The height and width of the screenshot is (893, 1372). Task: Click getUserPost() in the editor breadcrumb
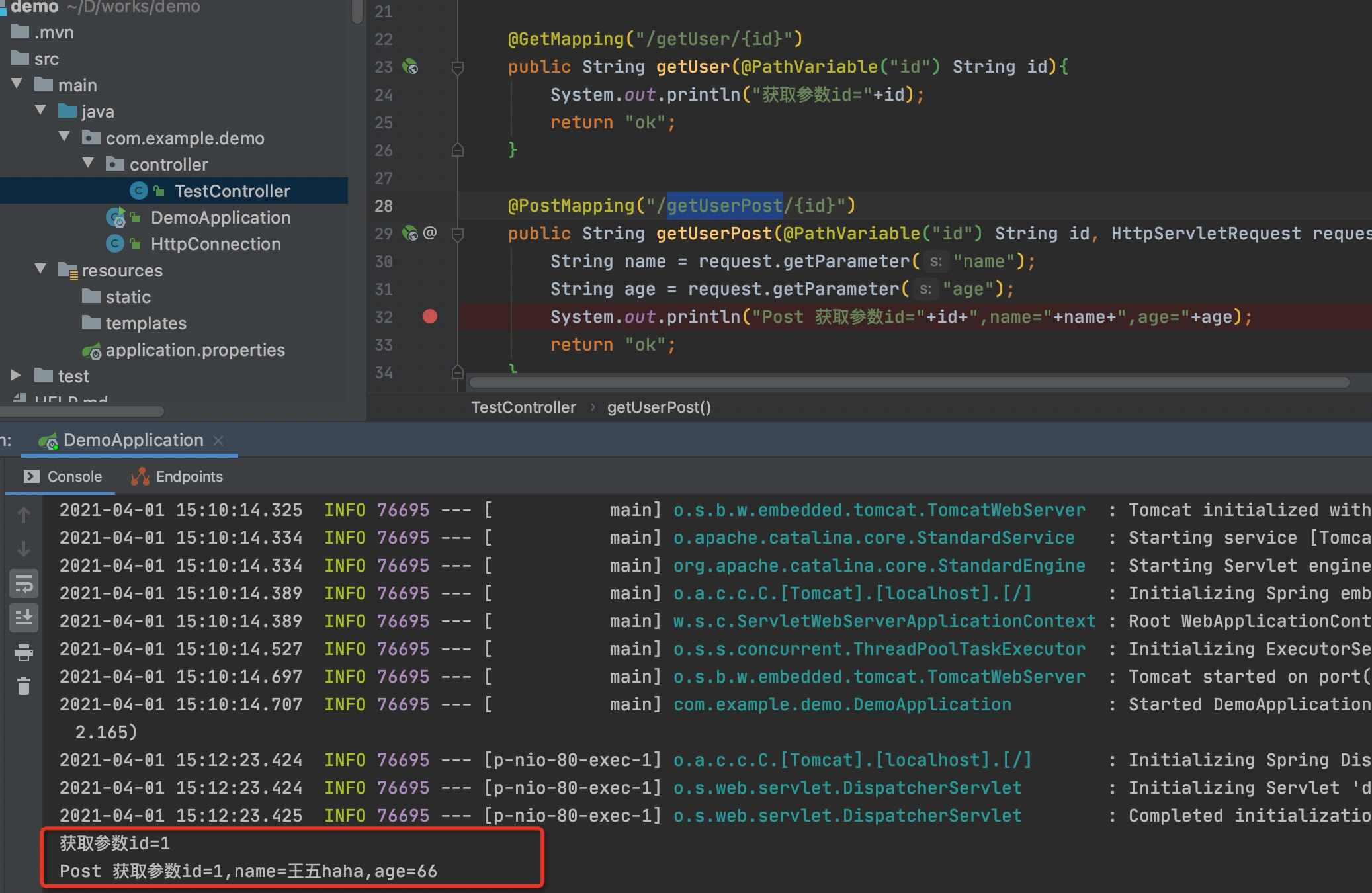click(659, 407)
